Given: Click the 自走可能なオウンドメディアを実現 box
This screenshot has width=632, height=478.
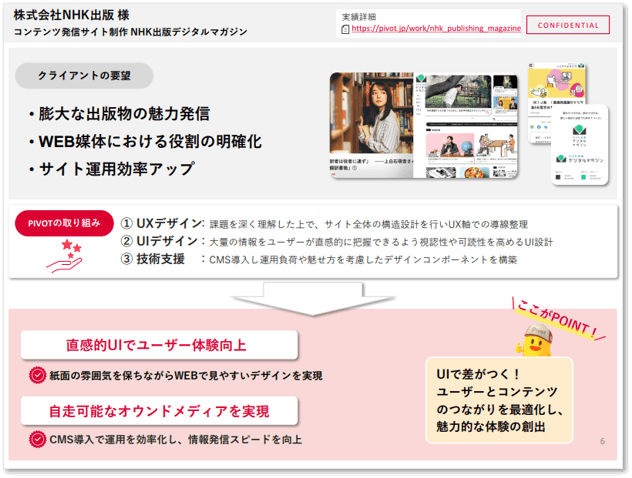Looking at the screenshot, I should pos(159,411).
